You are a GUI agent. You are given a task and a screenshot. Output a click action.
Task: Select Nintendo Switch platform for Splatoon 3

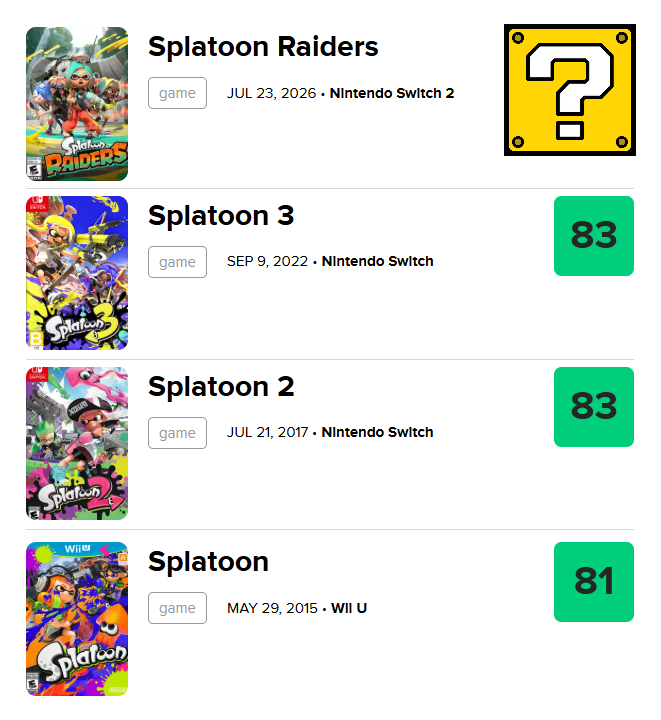[377, 261]
